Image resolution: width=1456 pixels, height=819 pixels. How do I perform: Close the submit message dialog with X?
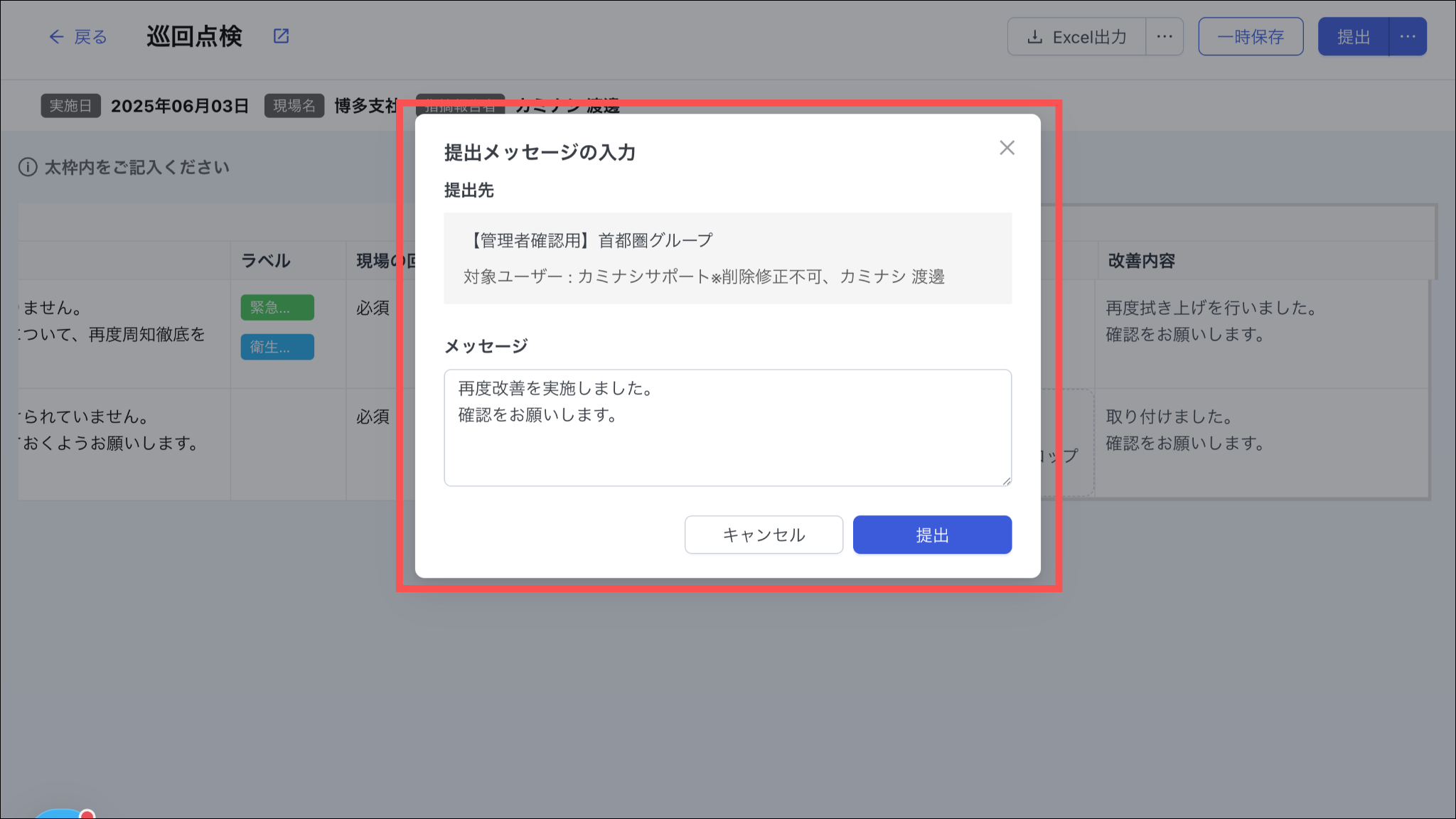[x=1007, y=148]
